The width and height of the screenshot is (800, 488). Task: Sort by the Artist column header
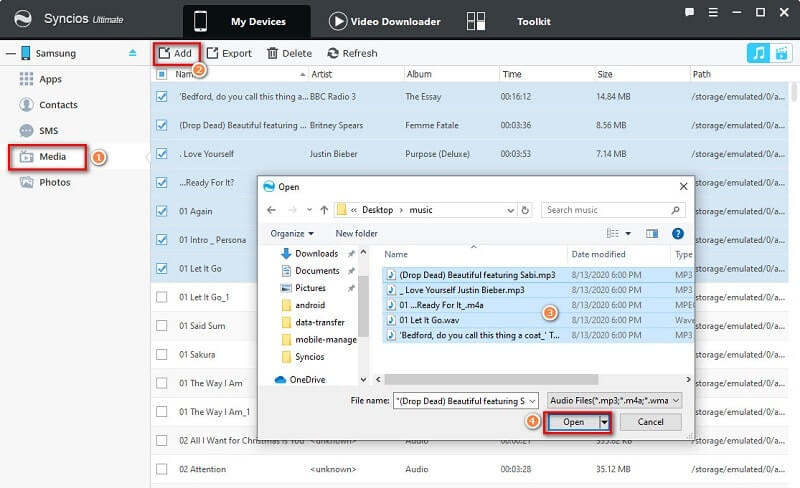(x=356, y=74)
